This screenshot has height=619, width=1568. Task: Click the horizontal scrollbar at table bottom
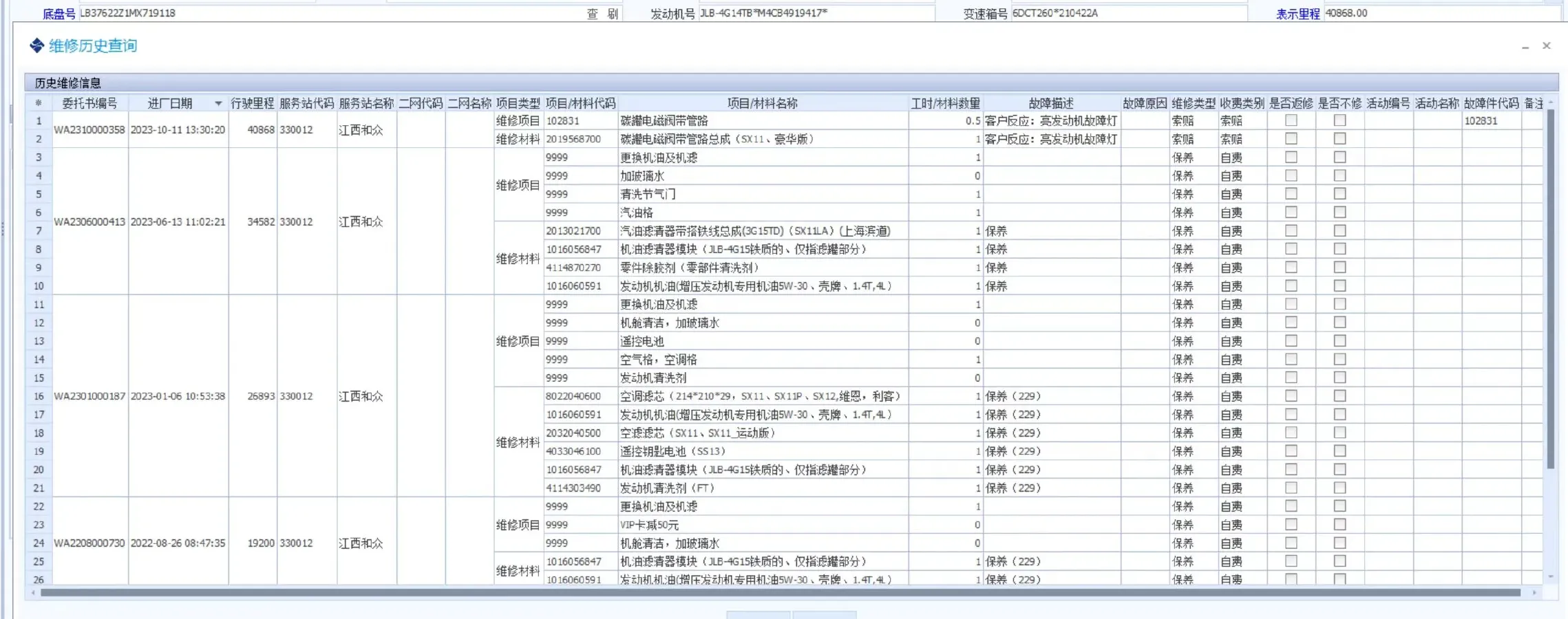point(757,592)
